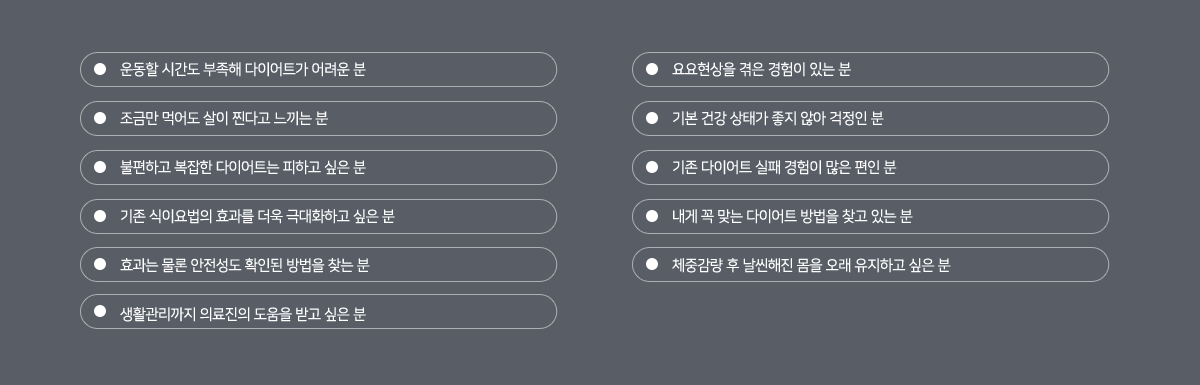The image size is (1200, 385).
Task: Click '기존 다이어트 실패 경험이 많은 편인 분' text
Action: (x=784, y=167)
